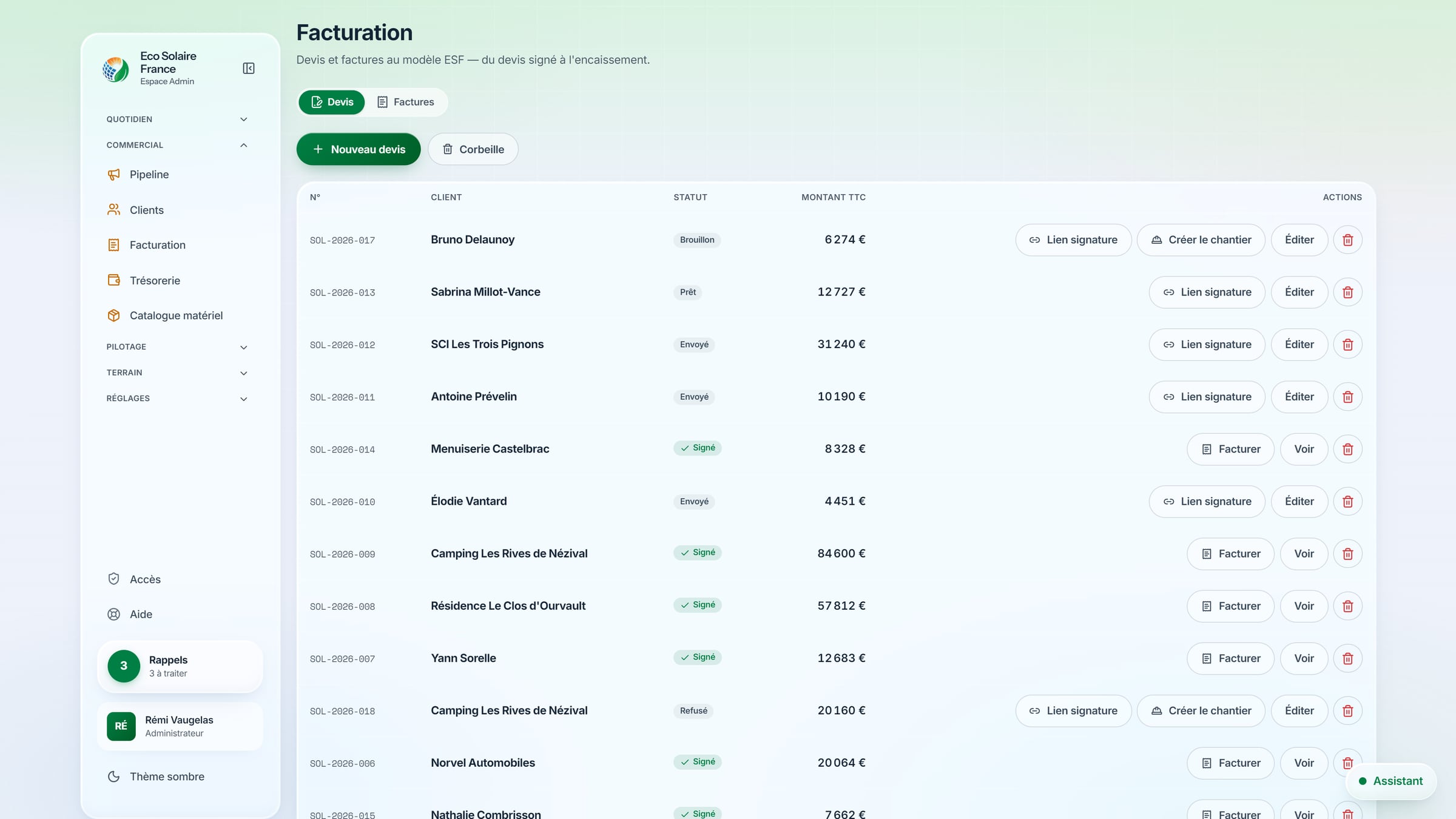Delete Sabrina Millot-Vance quote trash icon

[1347, 292]
